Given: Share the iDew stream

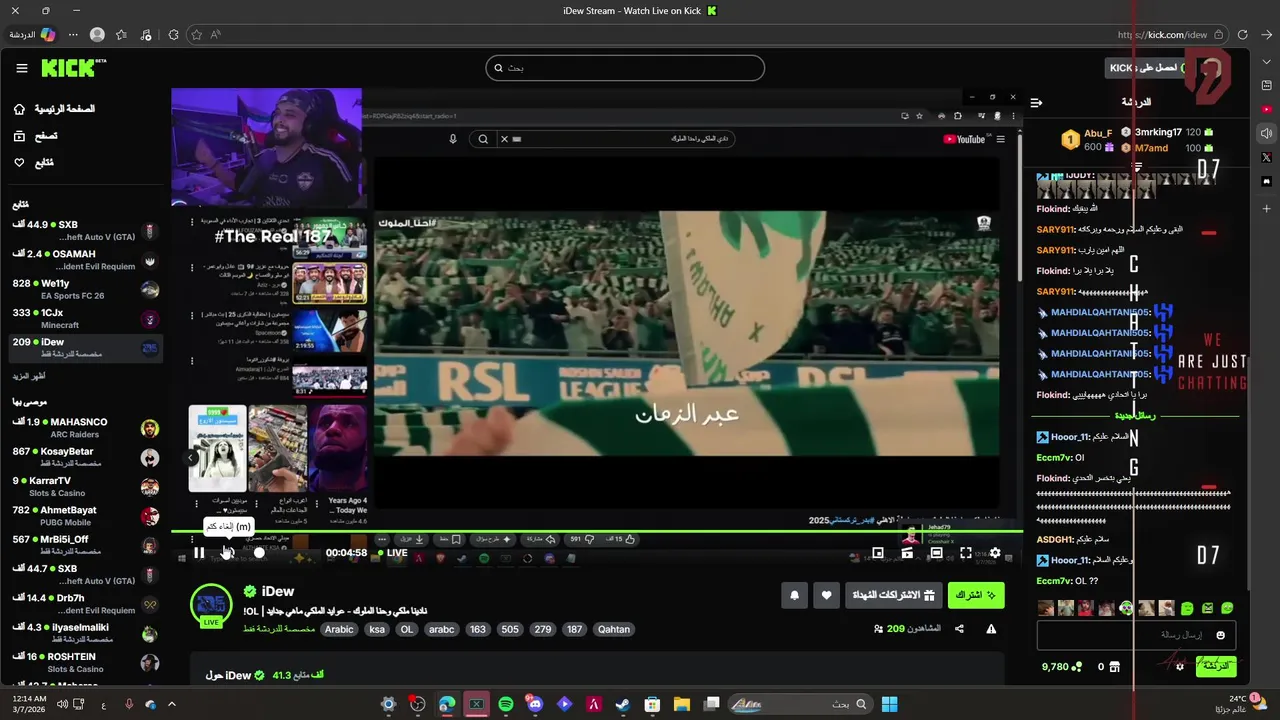Looking at the screenshot, I should coord(959,629).
